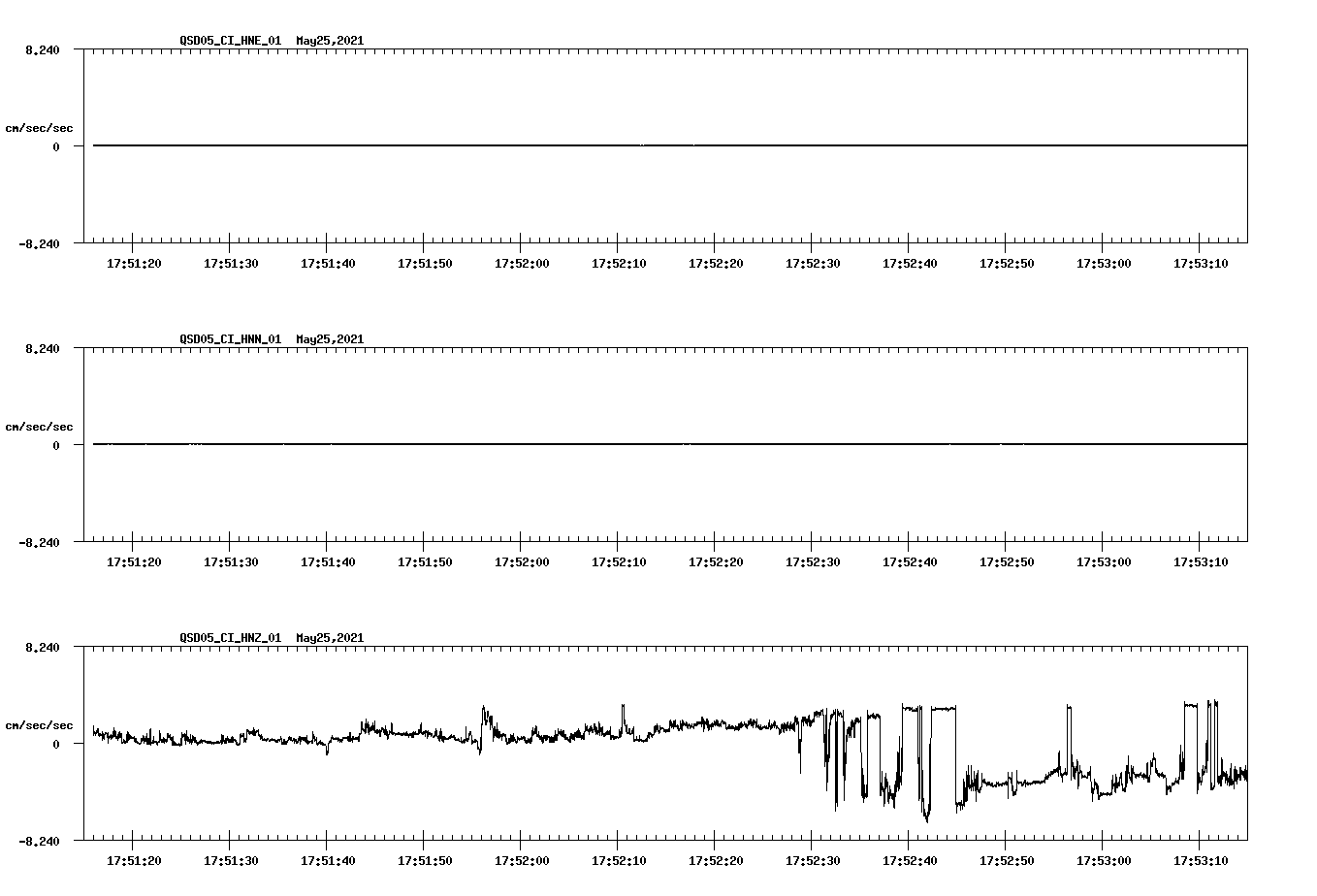1317x896 pixels.
Task: Click the 17:51:20 time tick on the top axis
Action: click(133, 262)
